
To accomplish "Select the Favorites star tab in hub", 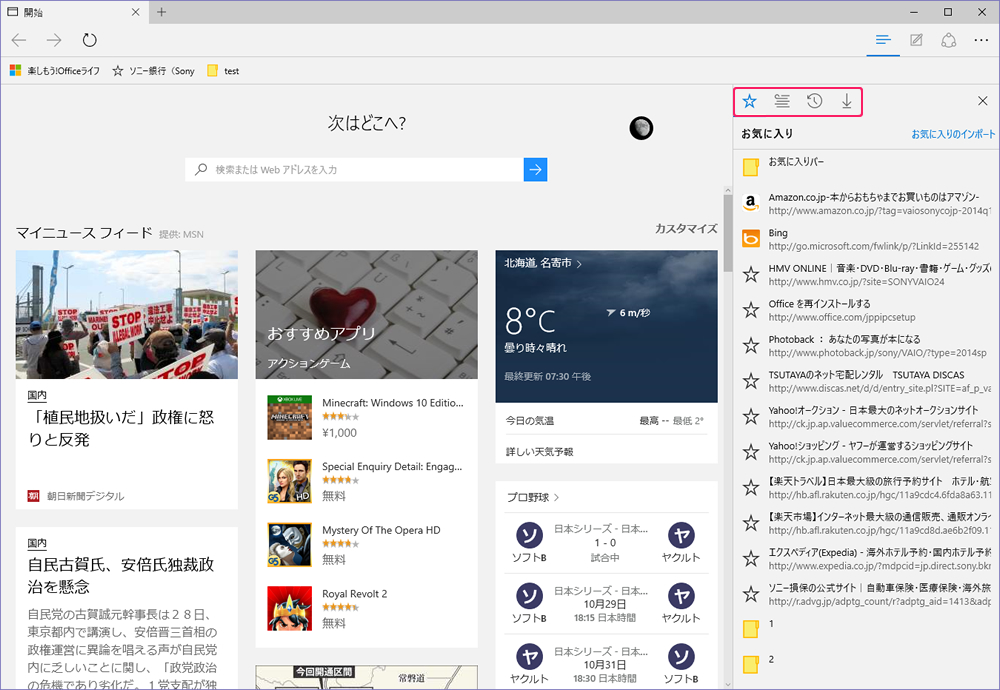I will pos(749,101).
